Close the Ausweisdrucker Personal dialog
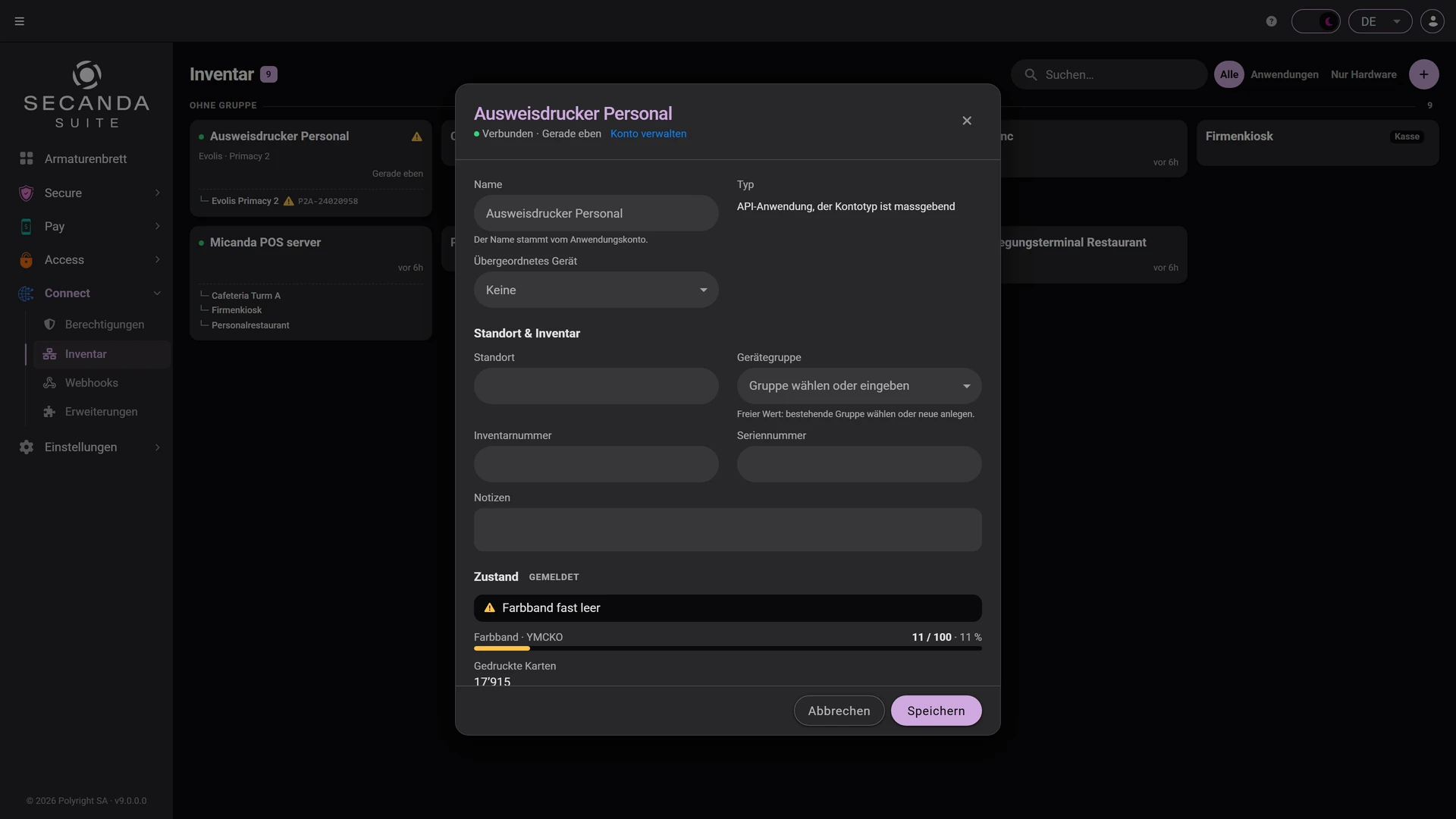 point(967,121)
